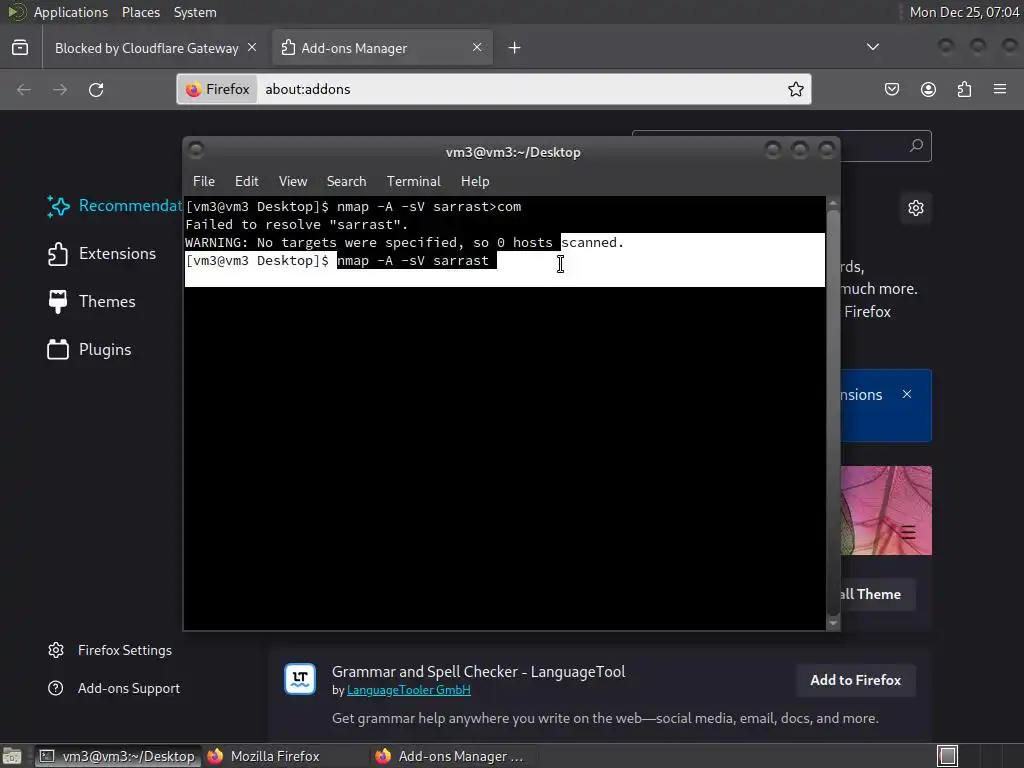
Task: Open the Plugins category in sidebar
Action: coord(89,349)
